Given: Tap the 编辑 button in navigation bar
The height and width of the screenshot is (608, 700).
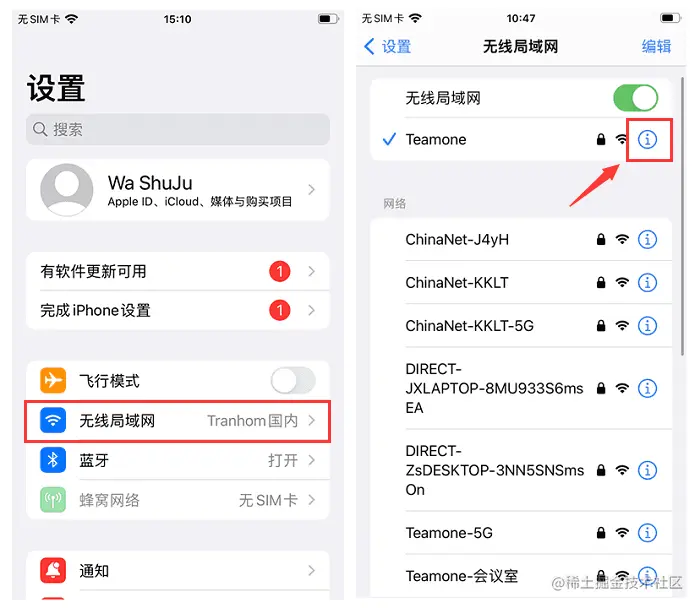Looking at the screenshot, I should click(x=656, y=46).
